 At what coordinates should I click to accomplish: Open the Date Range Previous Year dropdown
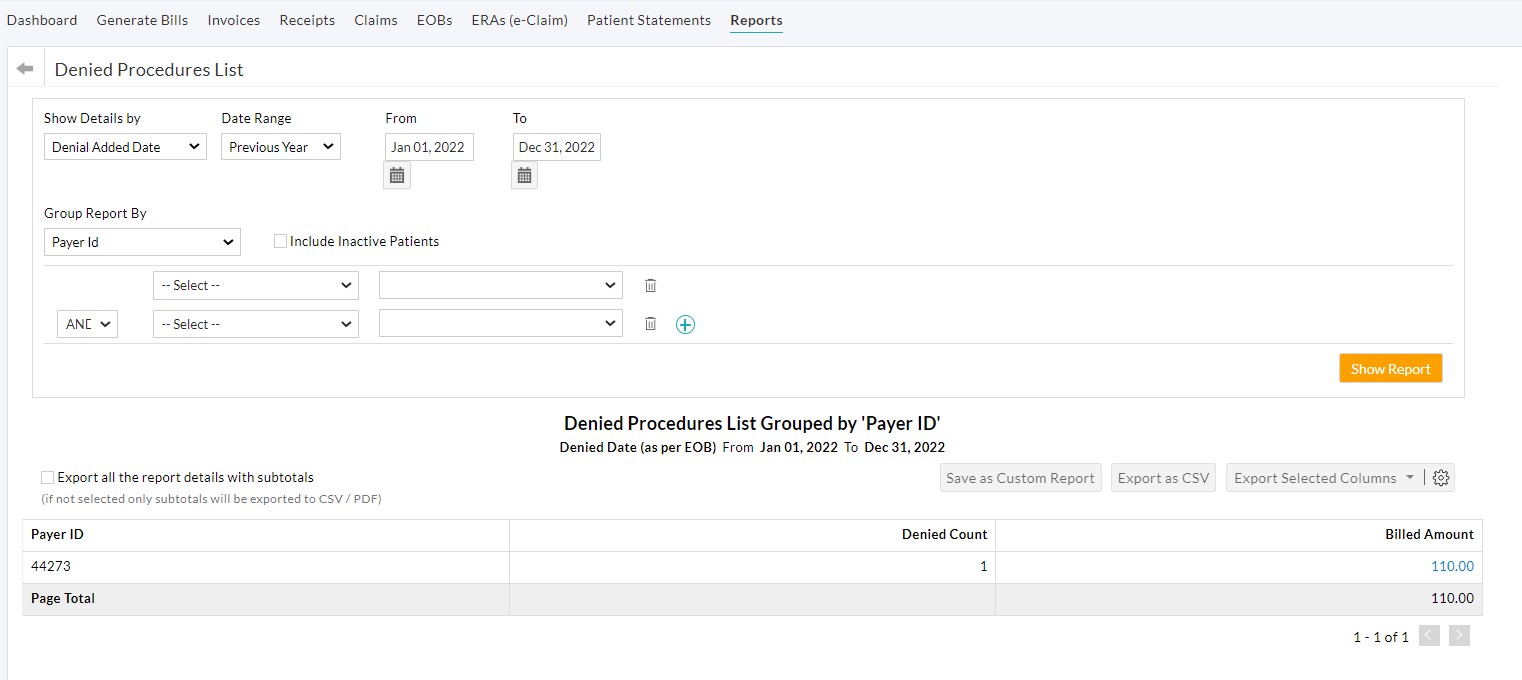tap(281, 147)
